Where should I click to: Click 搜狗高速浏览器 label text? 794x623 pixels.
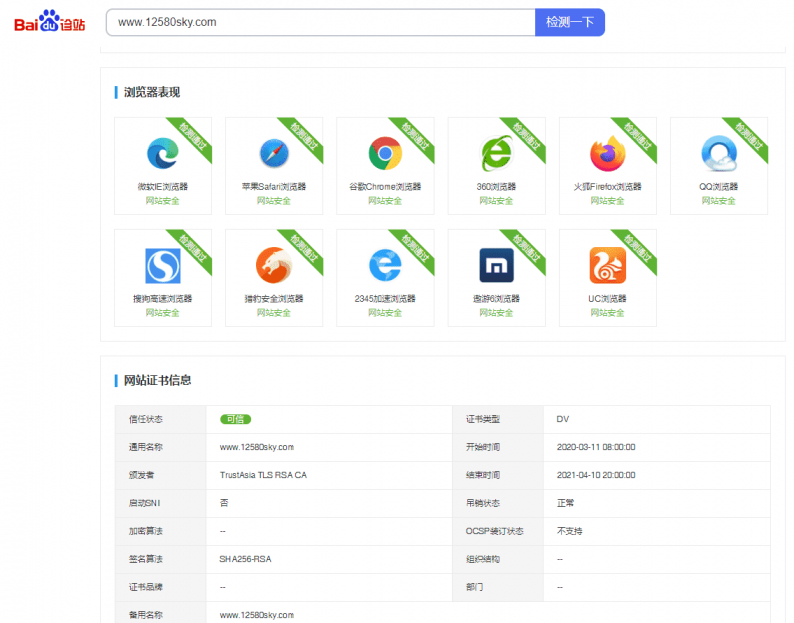coord(163,299)
